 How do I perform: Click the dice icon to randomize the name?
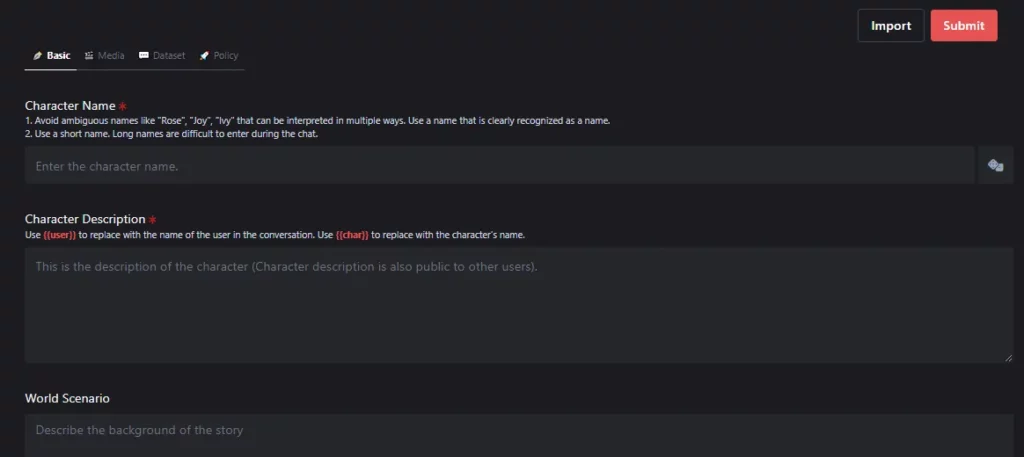(x=995, y=166)
